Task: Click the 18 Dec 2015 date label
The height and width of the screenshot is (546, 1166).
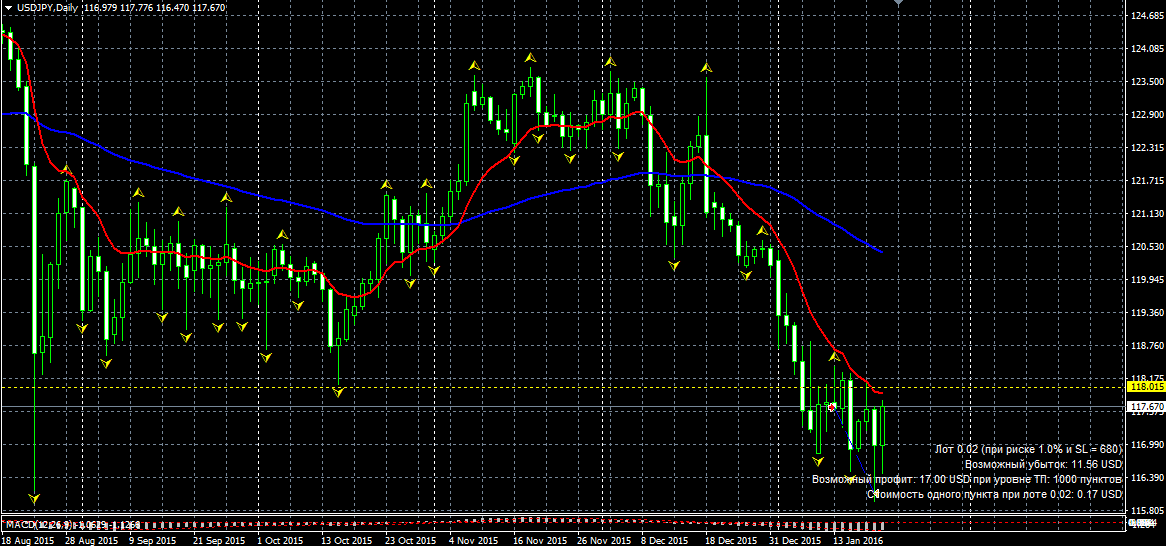Action: [733, 539]
